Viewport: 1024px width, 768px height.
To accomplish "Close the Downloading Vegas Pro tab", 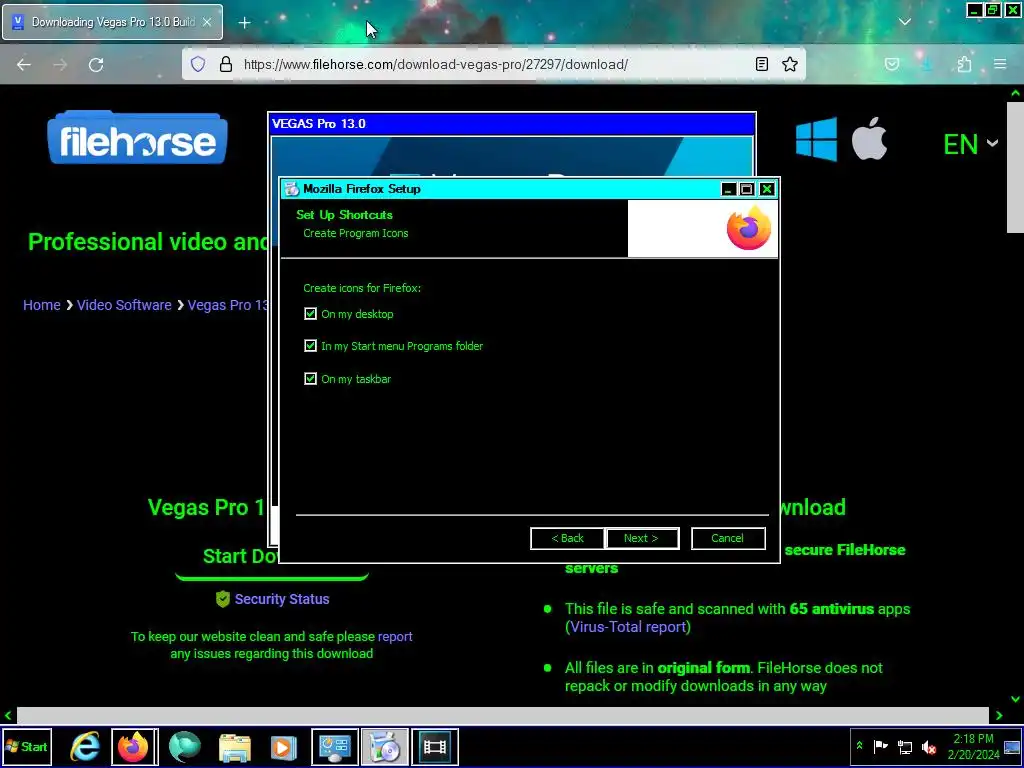I will (207, 22).
